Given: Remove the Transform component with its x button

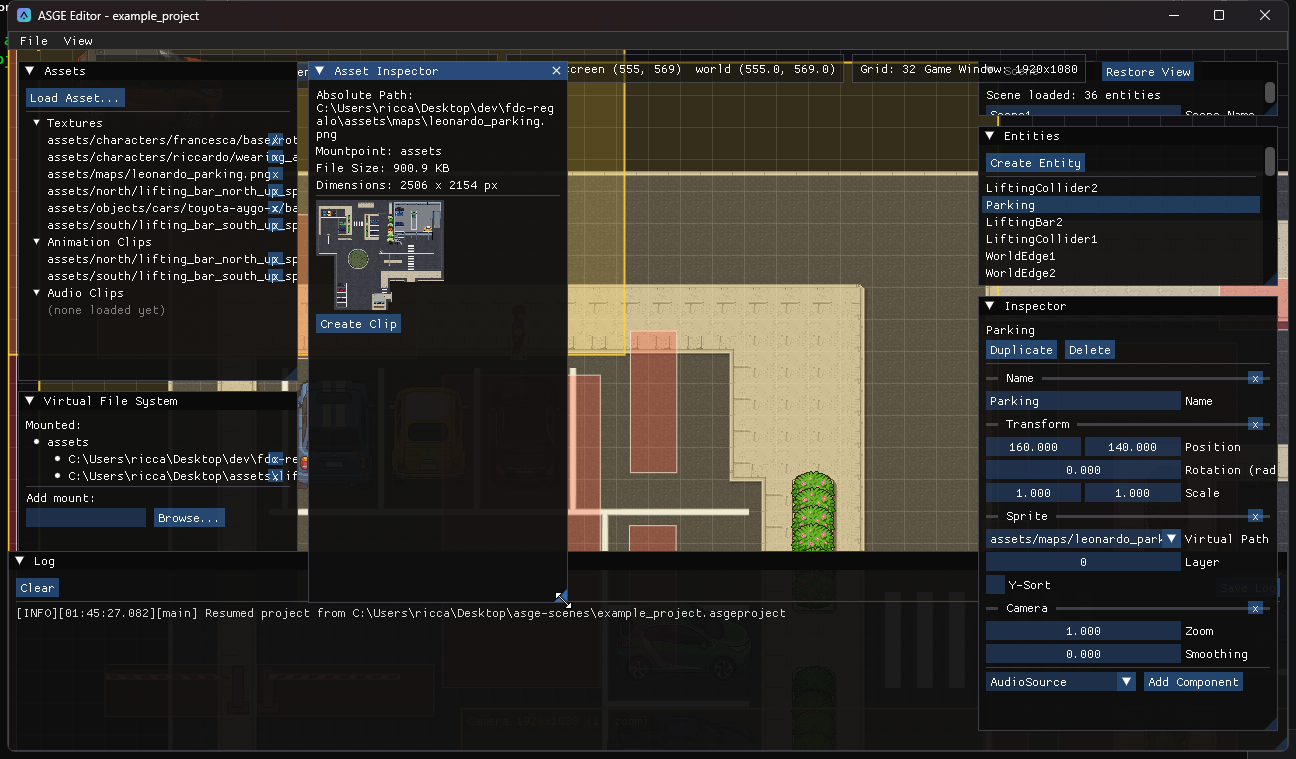Looking at the screenshot, I should click(1255, 424).
